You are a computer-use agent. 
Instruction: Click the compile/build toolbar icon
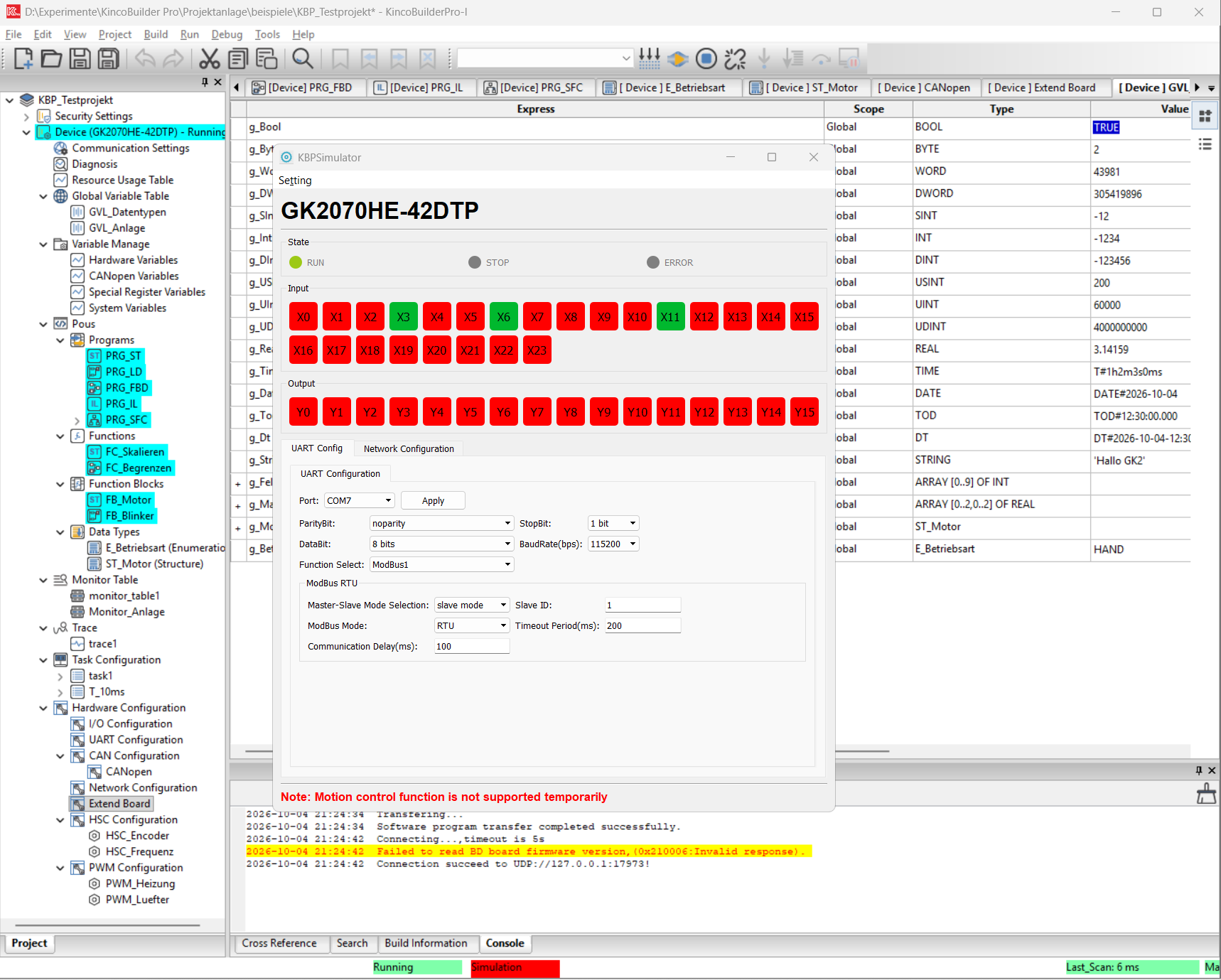pos(650,58)
